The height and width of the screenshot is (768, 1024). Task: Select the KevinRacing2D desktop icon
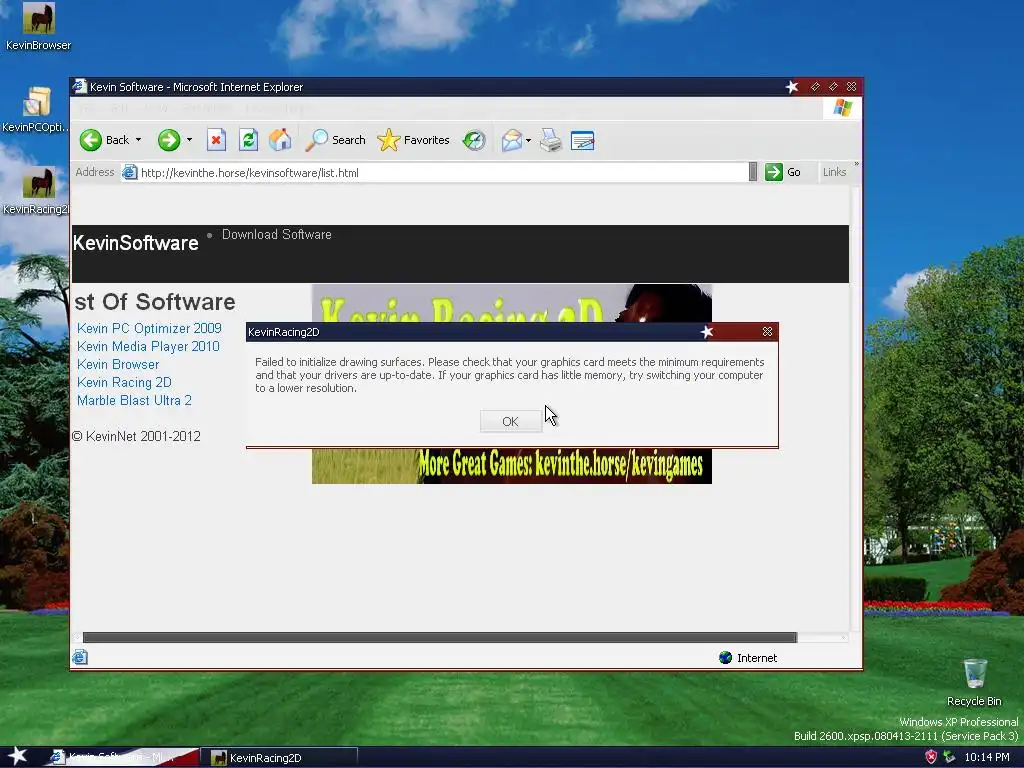tap(37, 191)
